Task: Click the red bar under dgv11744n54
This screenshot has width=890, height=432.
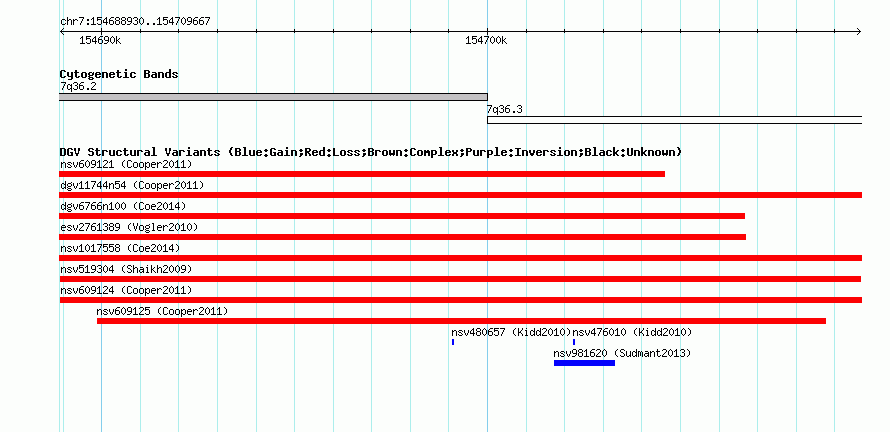Action: pyautogui.click(x=460, y=195)
